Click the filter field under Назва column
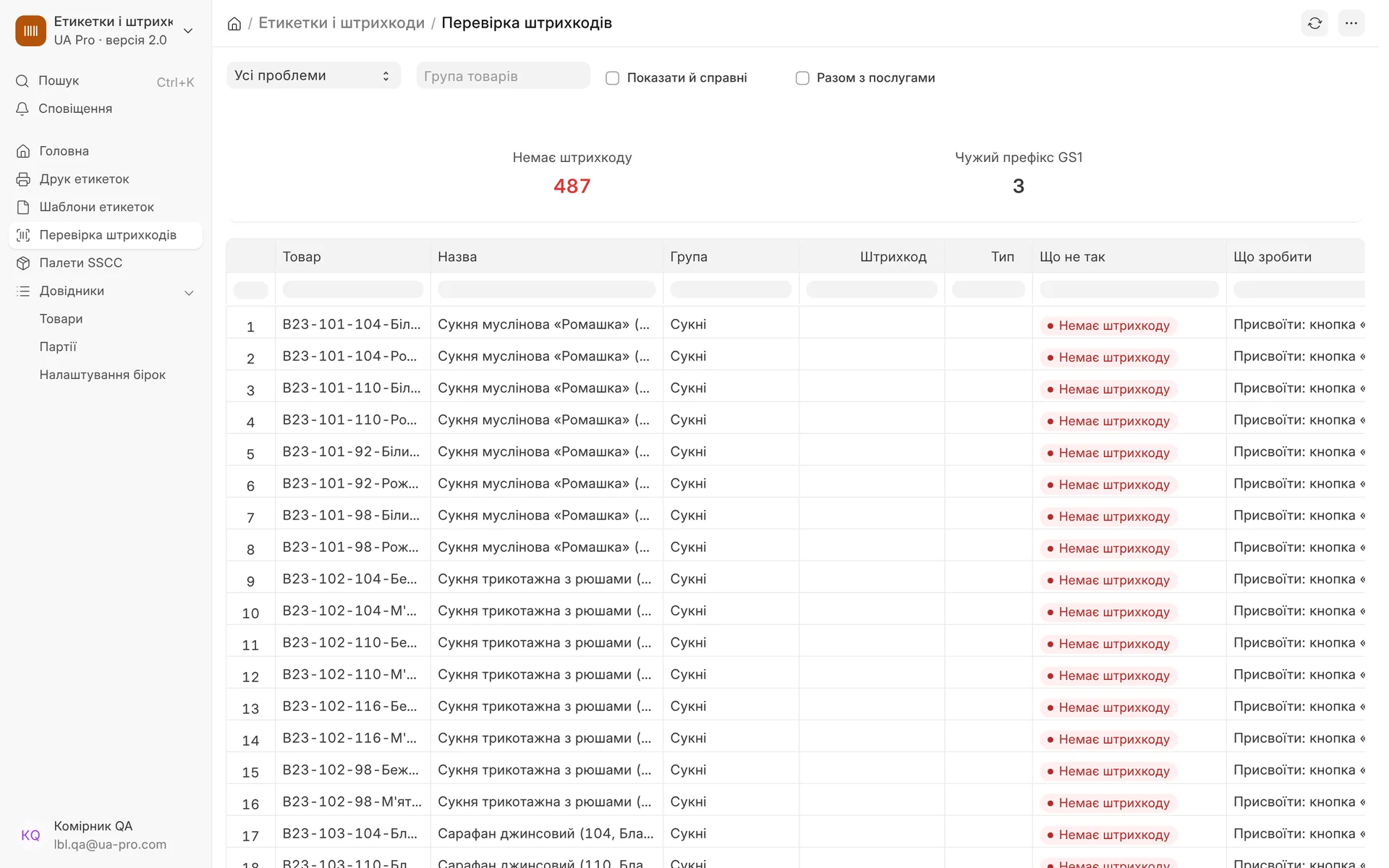1389x868 pixels. click(x=546, y=290)
